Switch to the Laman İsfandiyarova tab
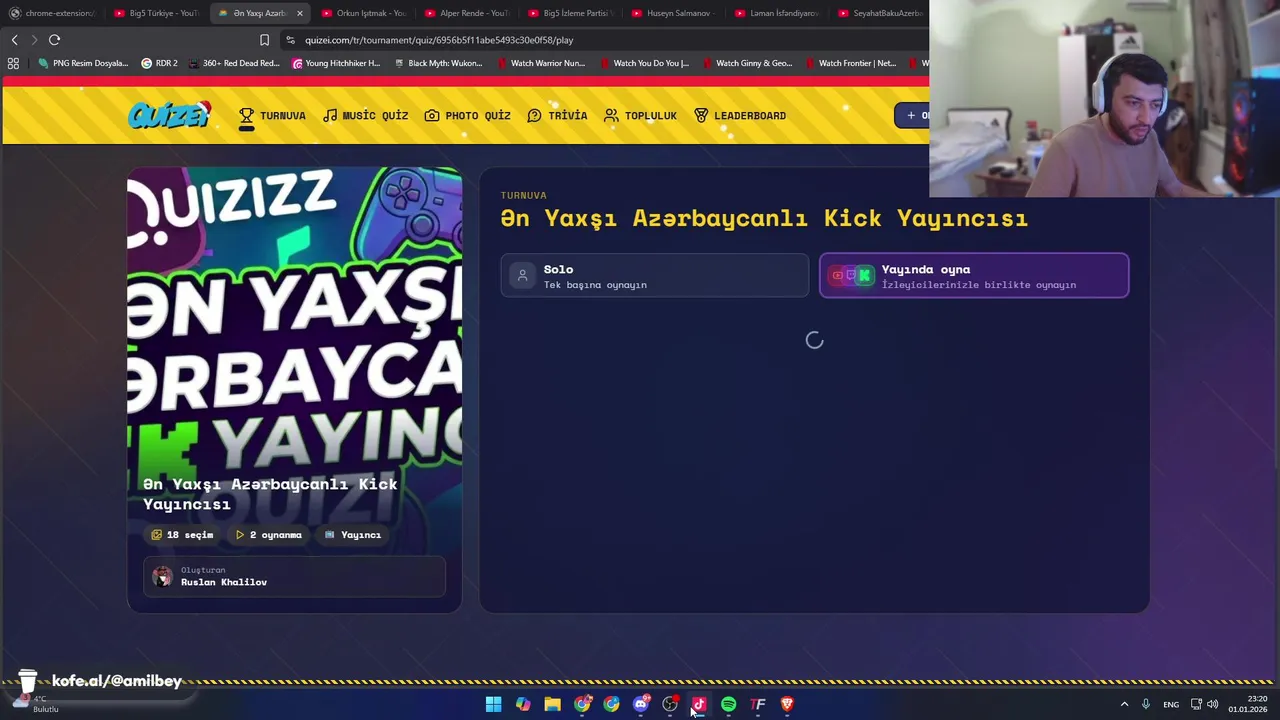This screenshot has height=720, width=1280. [778, 13]
